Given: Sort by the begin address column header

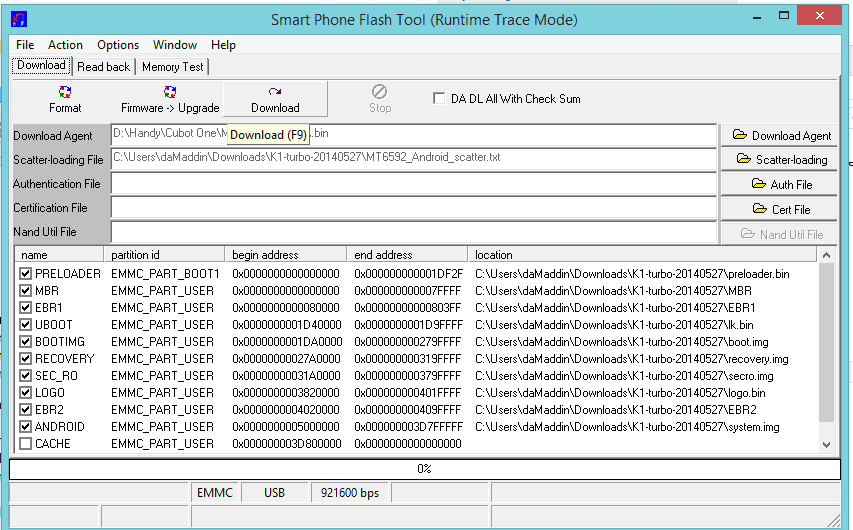Looking at the screenshot, I should [x=286, y=255].
